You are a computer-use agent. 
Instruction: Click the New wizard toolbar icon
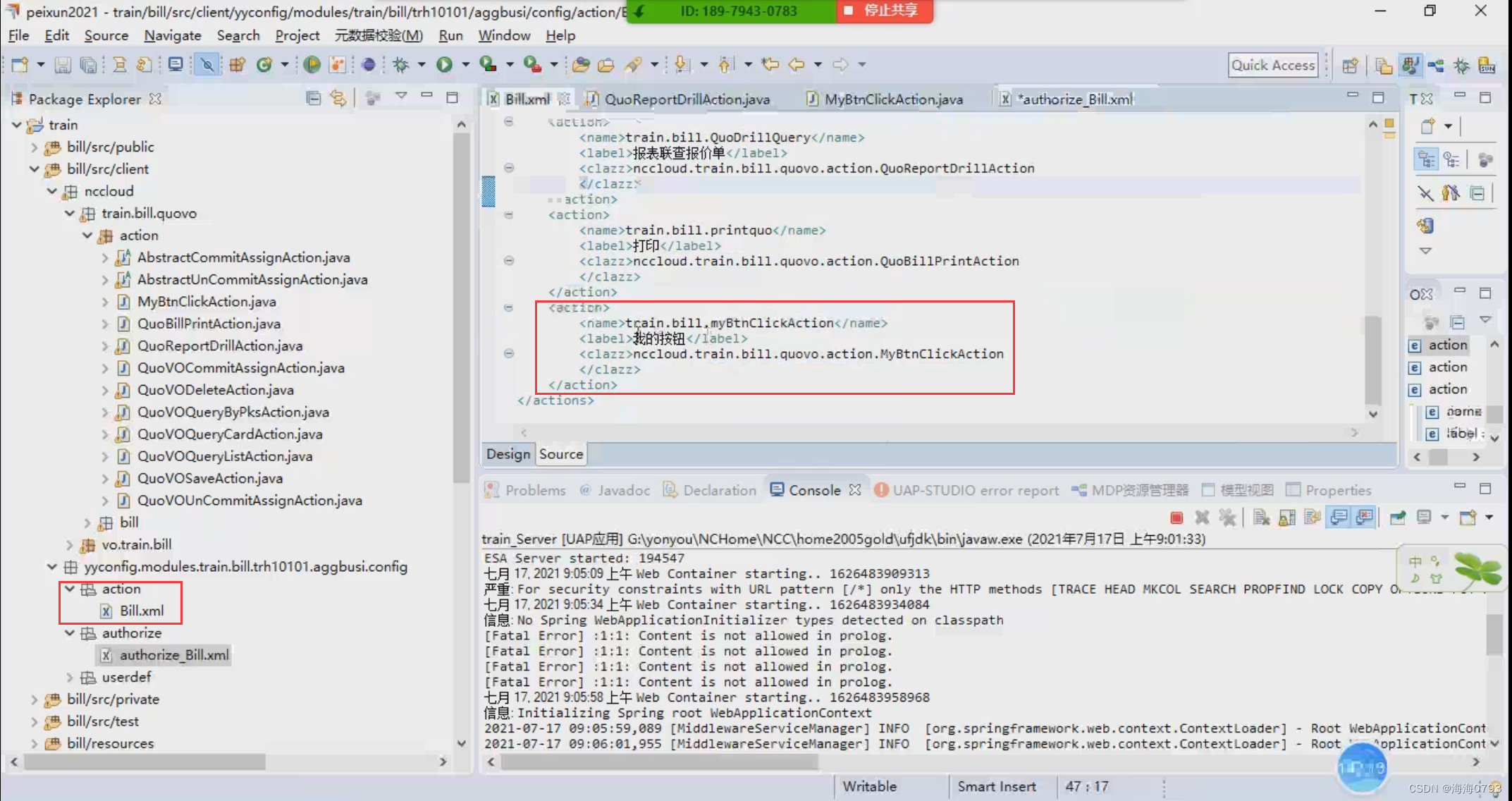(20, 64)
